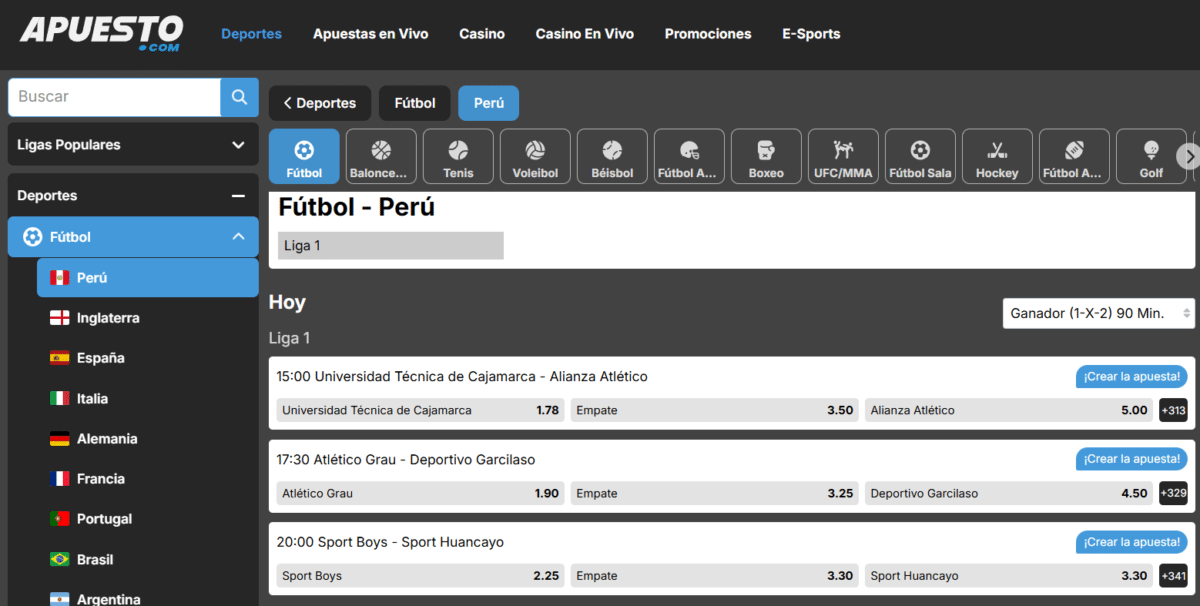The image size is (1200, 606).
Task: Open the Ganador (1-X-2) 90 Min. dropdown
Action: point(1098,313)
